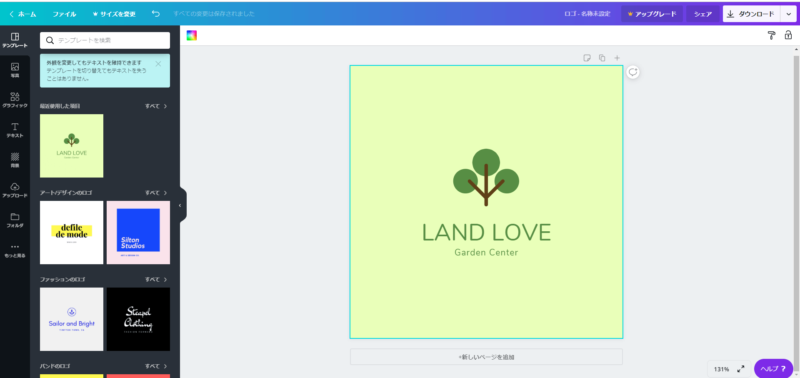The height and width of the screenshot is (378, 800).
Task: Add notes to the page icon
Action: click(x=587, y=58)
